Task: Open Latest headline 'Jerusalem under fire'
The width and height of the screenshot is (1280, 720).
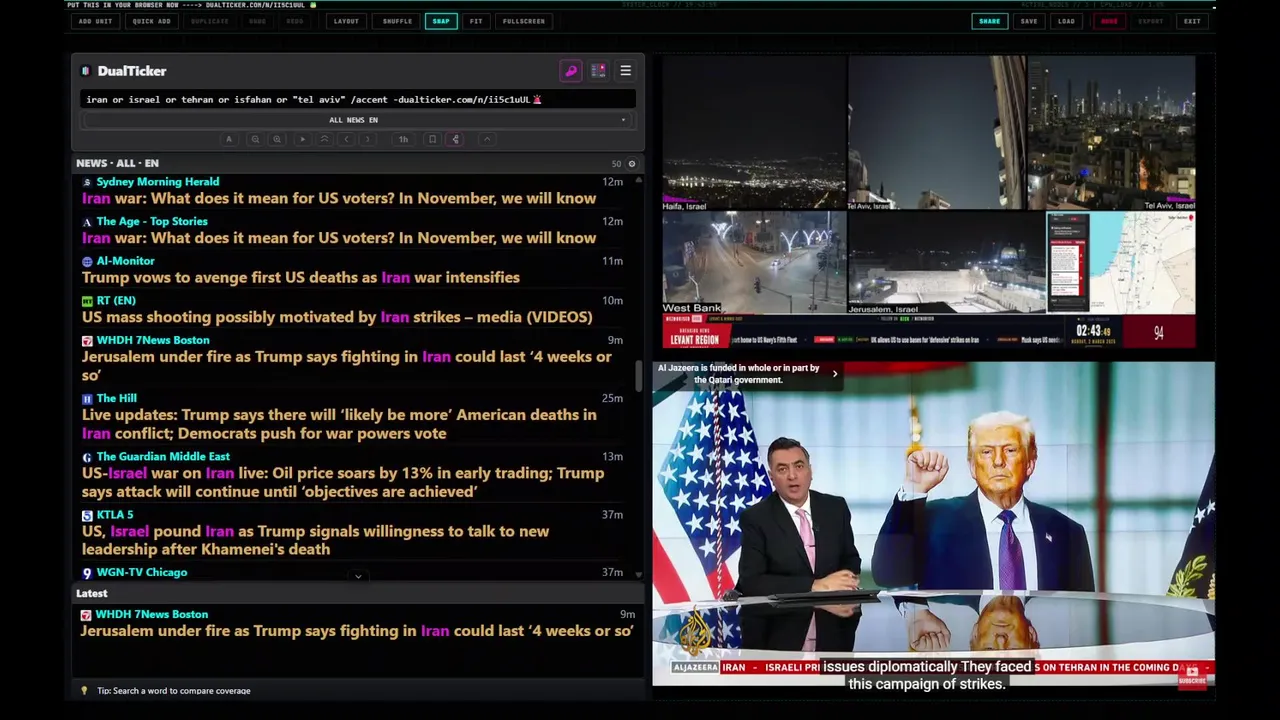Action: pyautogui.click(x=357, y=631)
